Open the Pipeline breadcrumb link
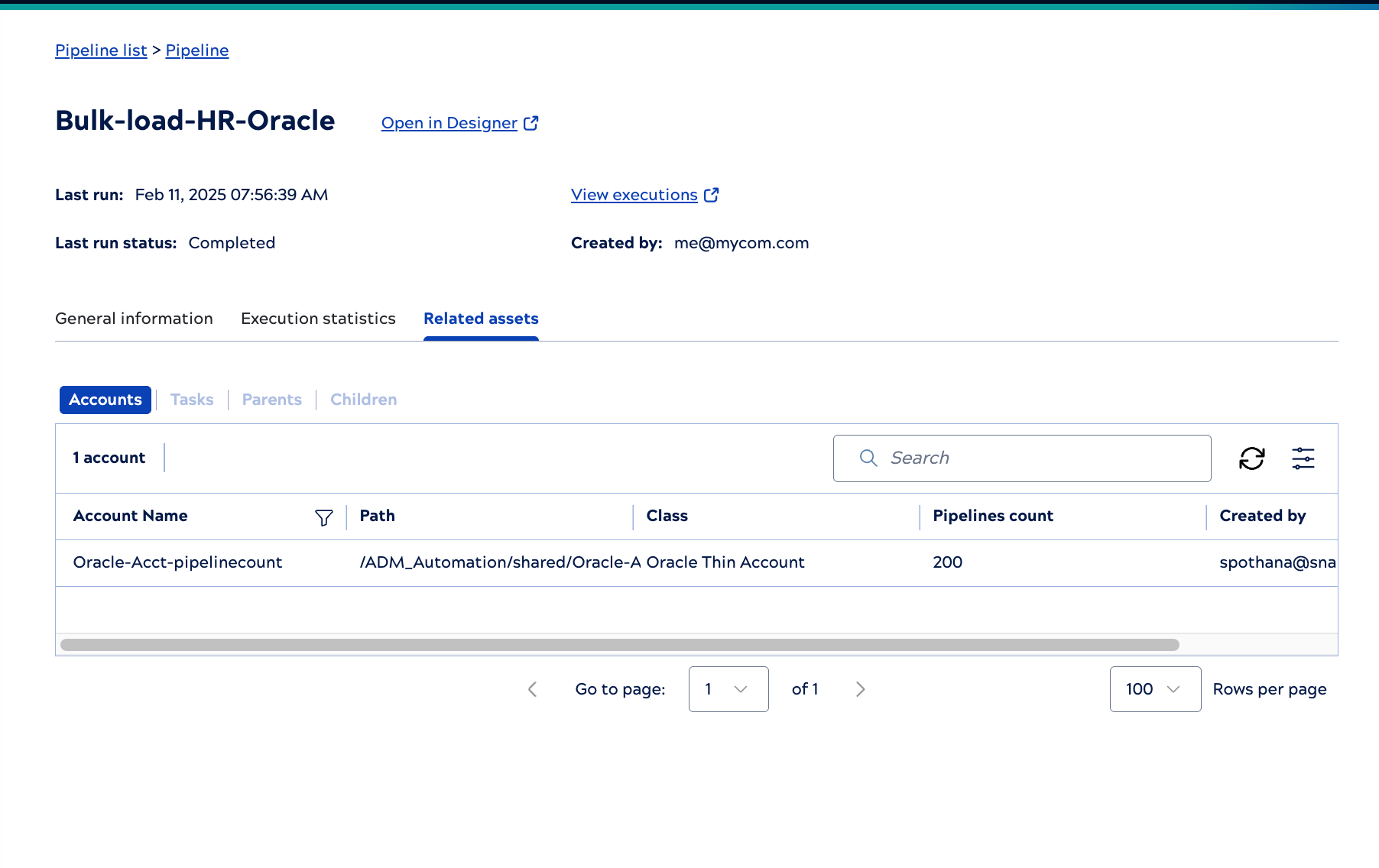The height and width of the screenshot is (868, 1379). pos(197,50)
